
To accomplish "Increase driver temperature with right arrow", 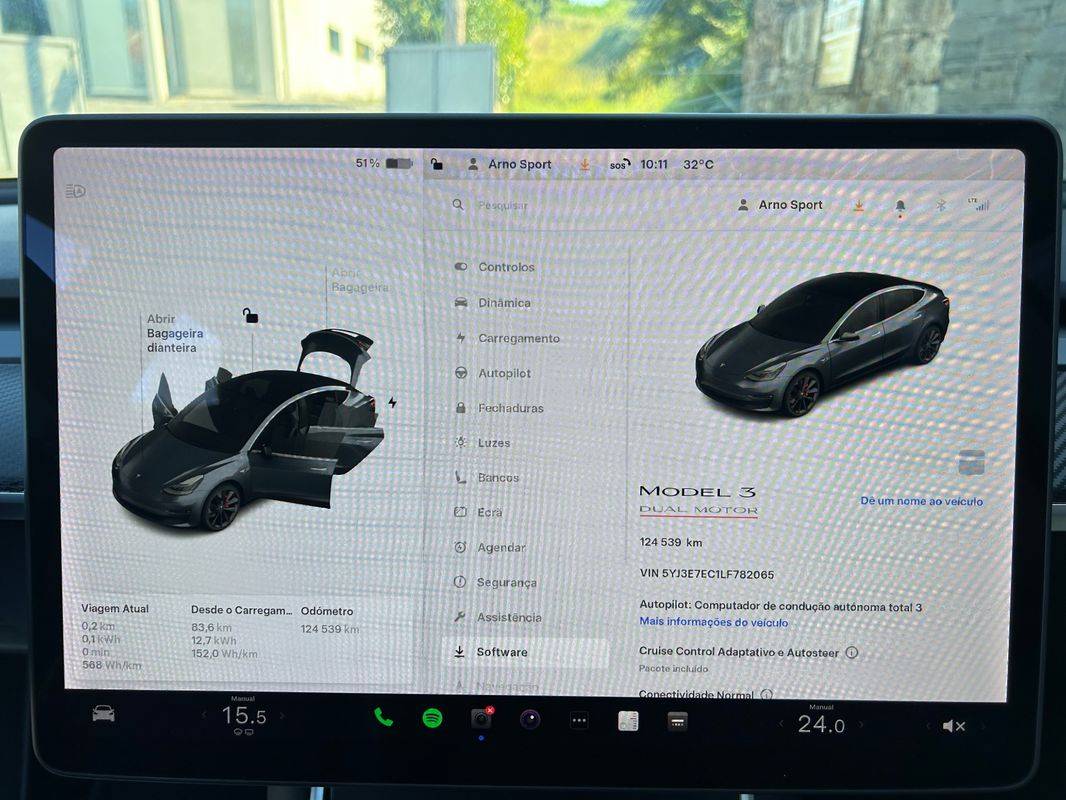I will pyautogui.click(x=282, y=715).
